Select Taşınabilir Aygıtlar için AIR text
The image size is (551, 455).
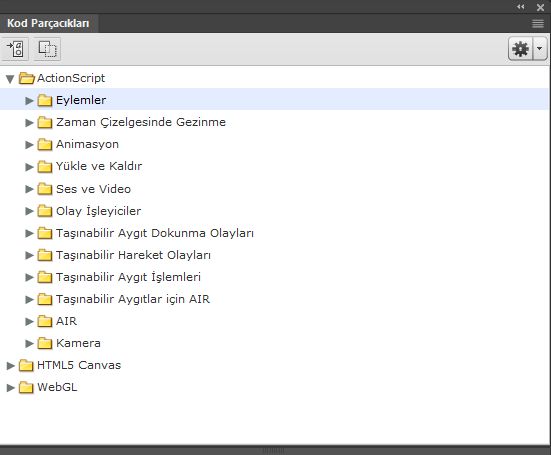133,299
